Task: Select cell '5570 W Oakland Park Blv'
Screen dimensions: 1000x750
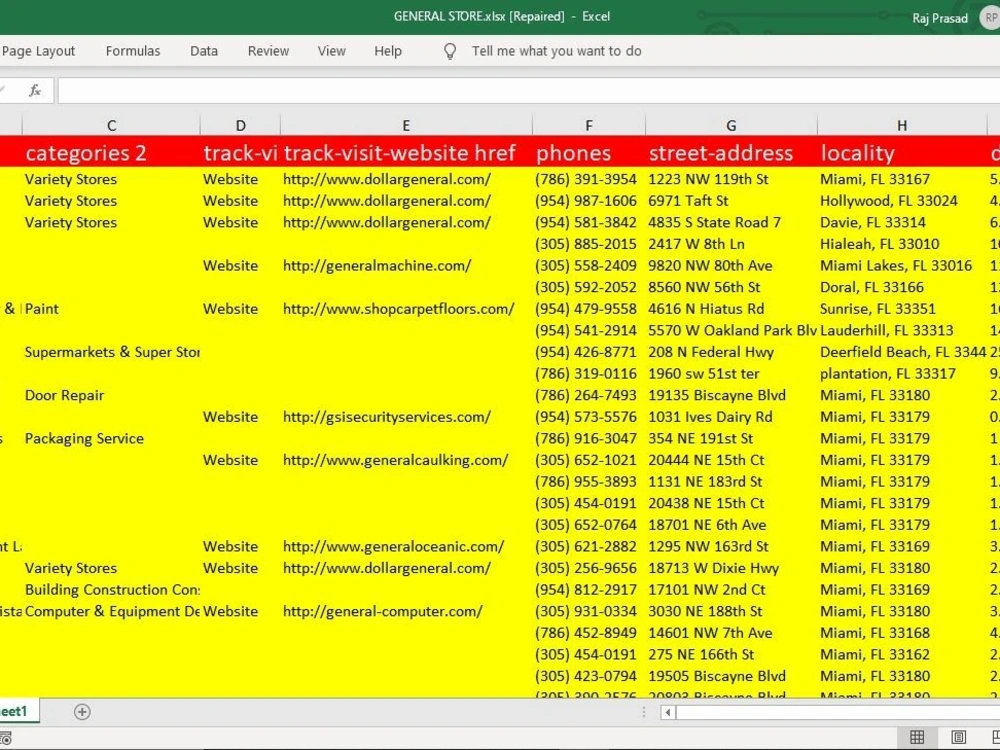Action: (x=732, y=330)
